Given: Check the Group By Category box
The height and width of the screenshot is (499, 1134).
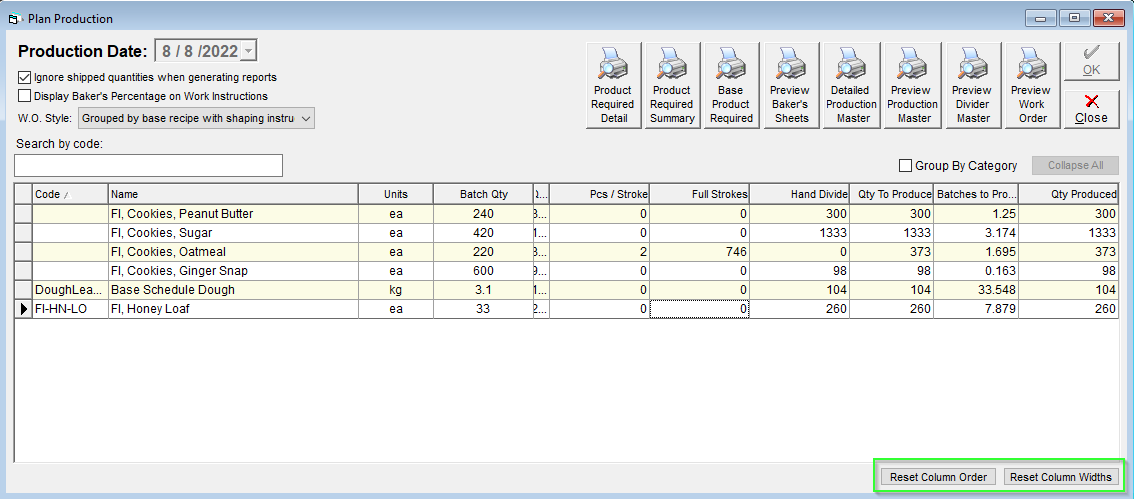Looking at the screenshot, I should tap(905, 166).
